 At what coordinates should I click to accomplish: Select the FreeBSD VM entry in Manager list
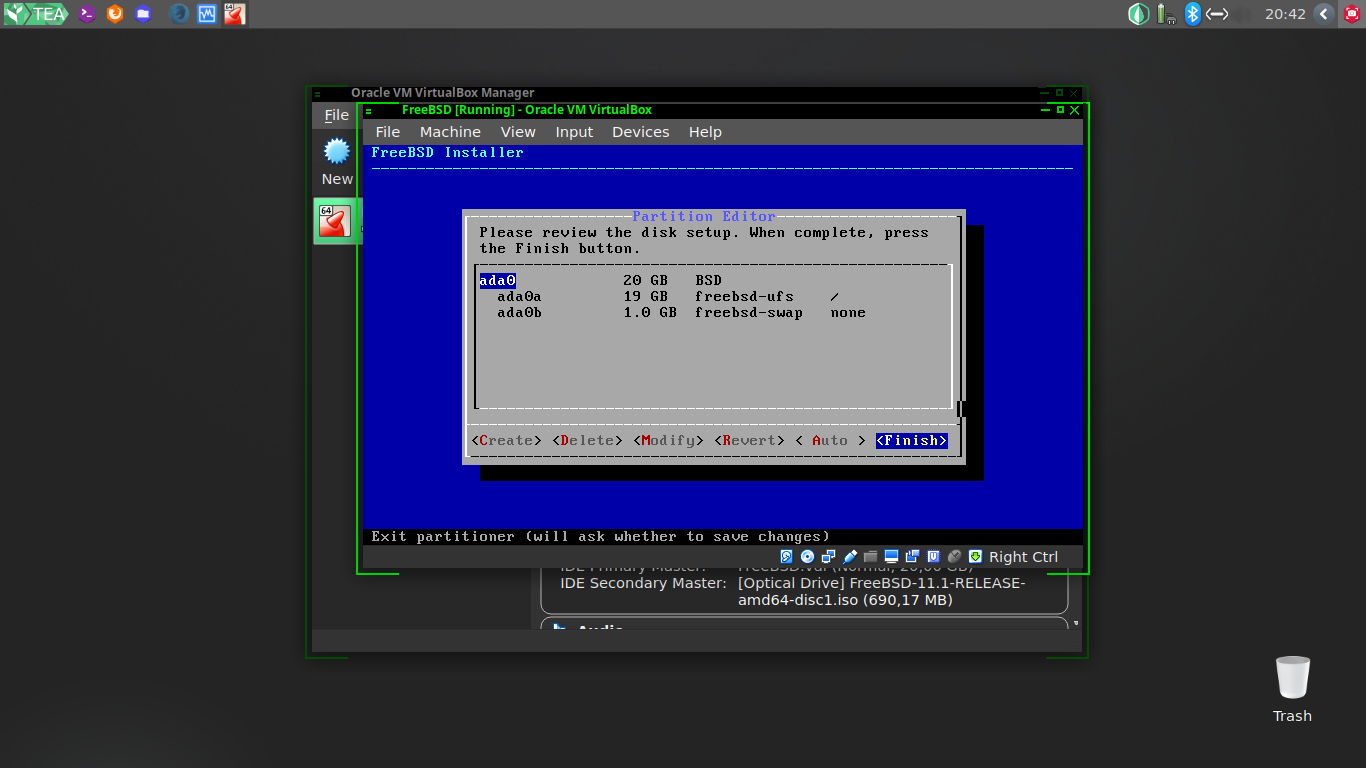coord(337,220)
